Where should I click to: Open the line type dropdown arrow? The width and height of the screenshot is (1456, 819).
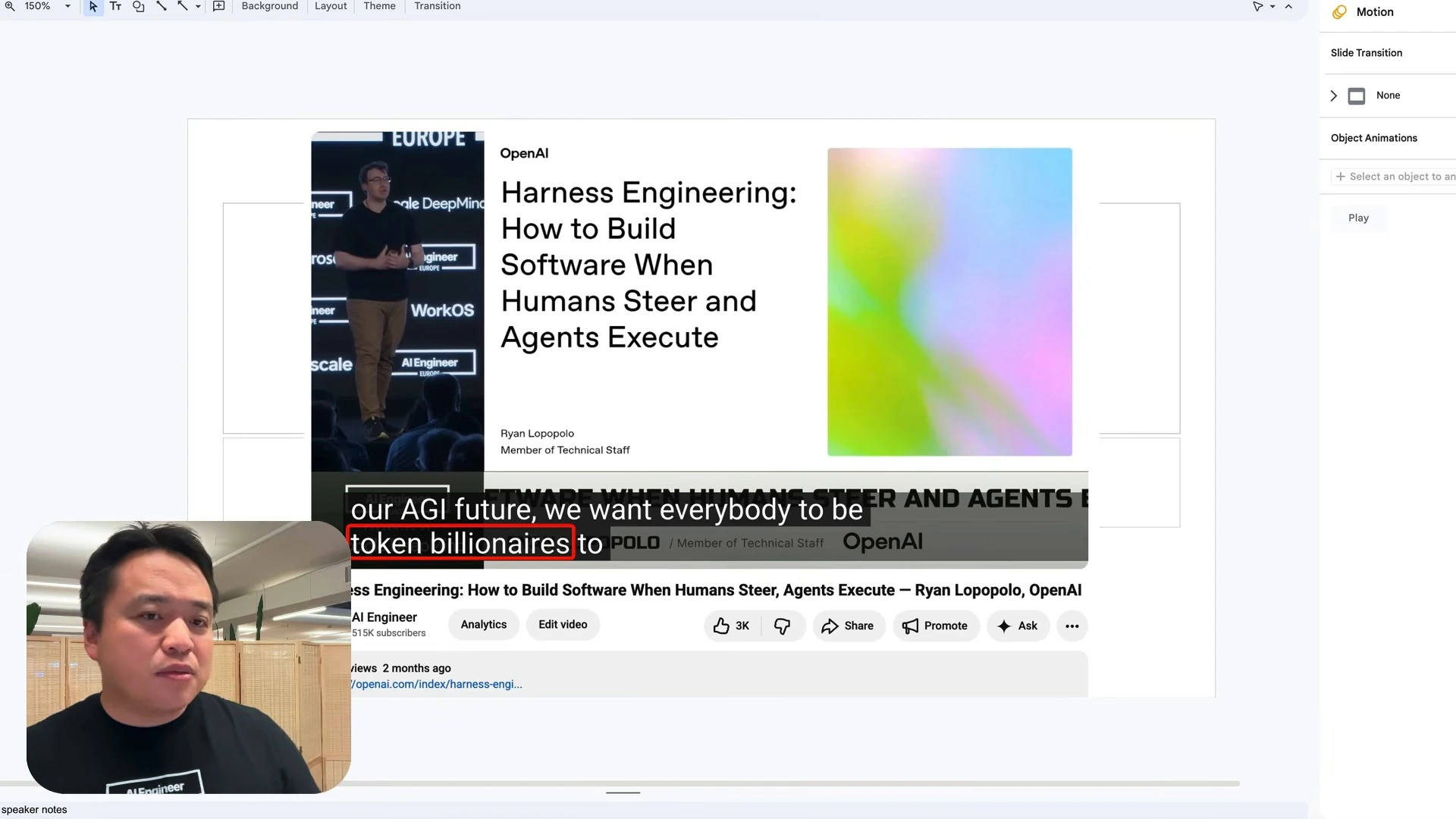pyautogui.click(x=198, y=6)
